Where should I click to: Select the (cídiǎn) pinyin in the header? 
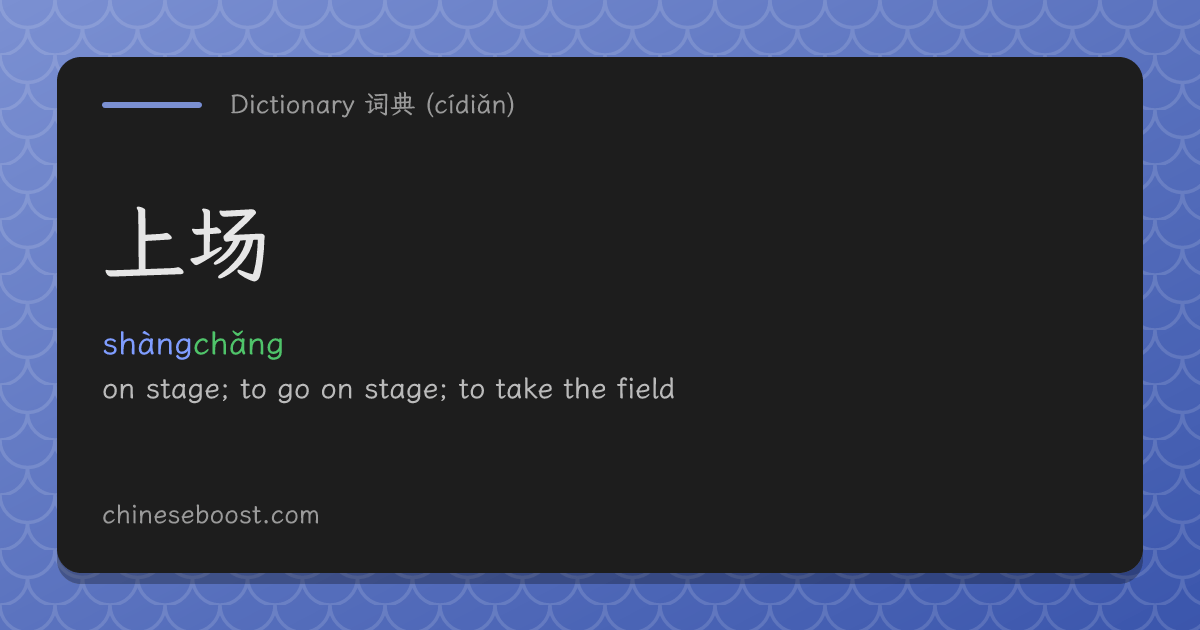(470, 105)
